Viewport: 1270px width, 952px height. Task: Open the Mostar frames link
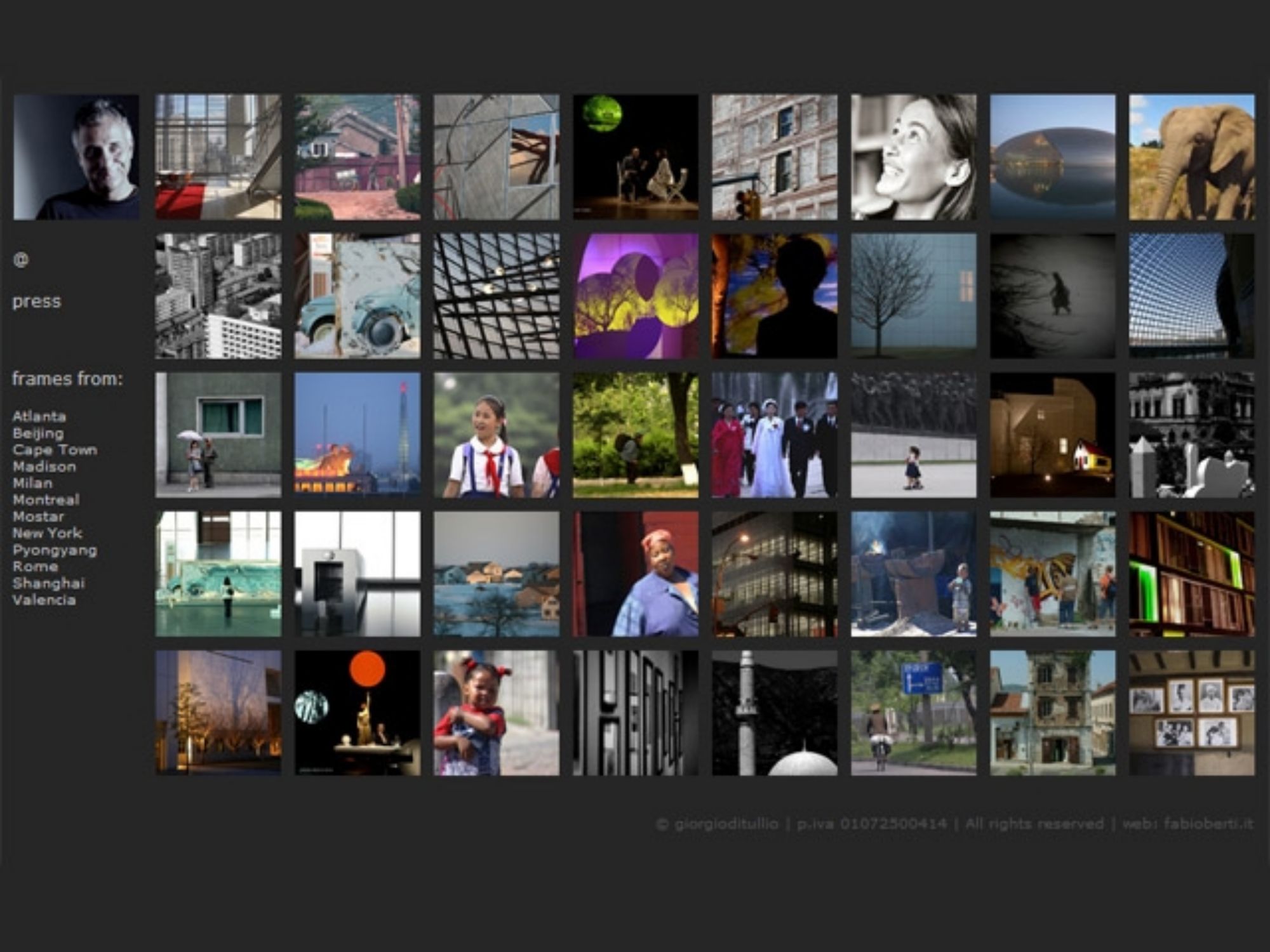point(38,517)
